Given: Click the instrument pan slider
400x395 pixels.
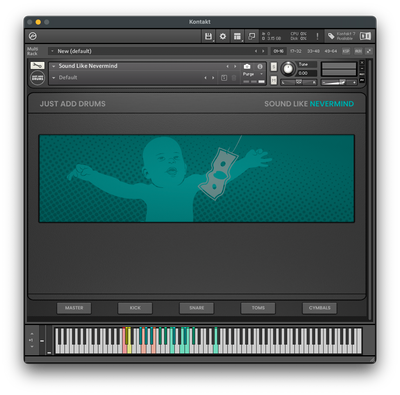Looking at the screenshot, I should coord(299,82).
